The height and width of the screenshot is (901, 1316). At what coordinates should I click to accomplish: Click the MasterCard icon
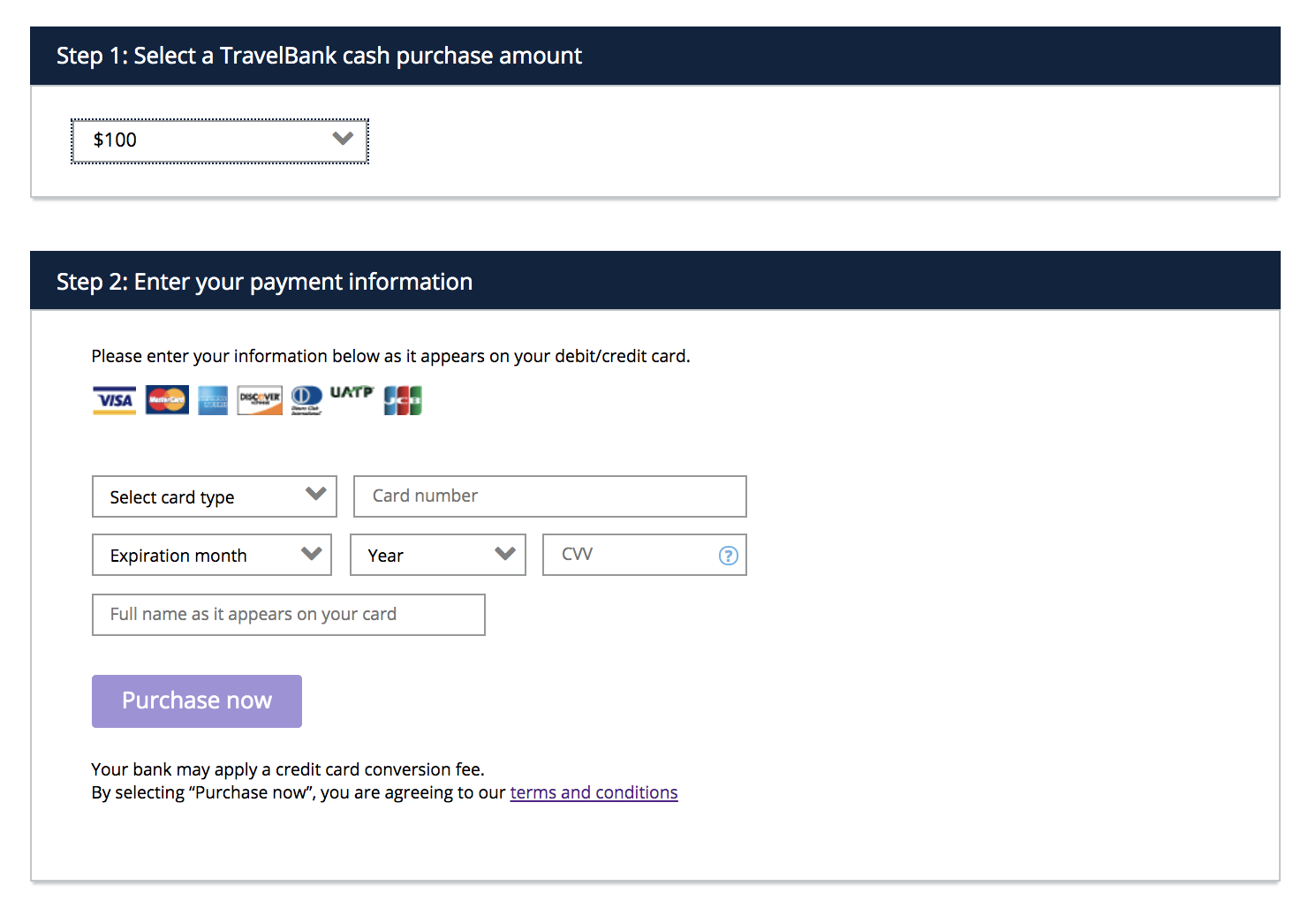click(166, 399)
